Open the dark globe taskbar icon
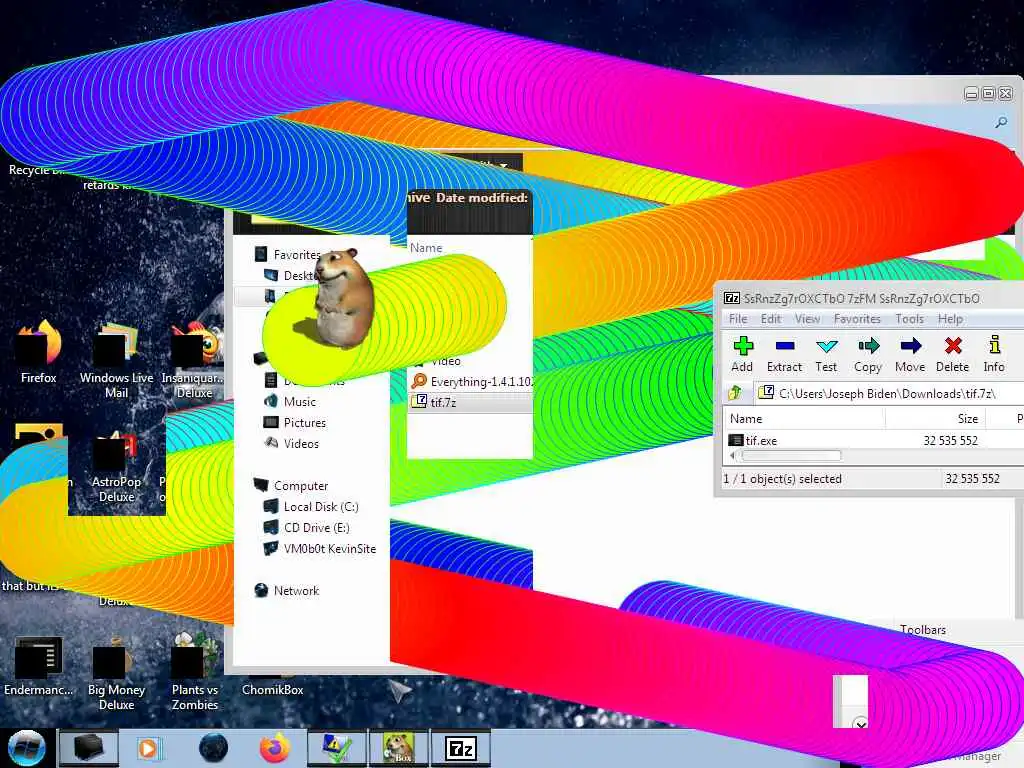 pos(214,748)
